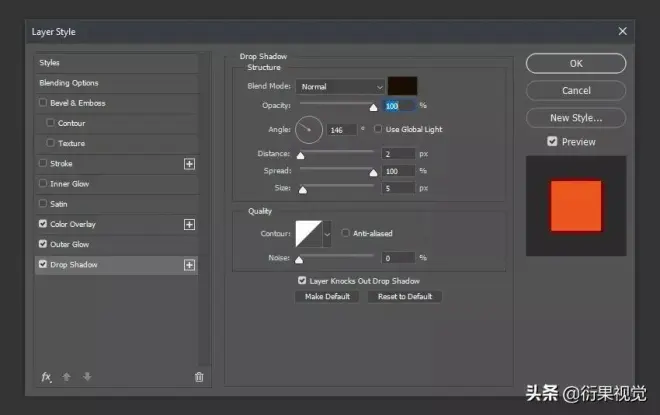The width and height of the screenshot is (660, 415).
Task: Click the Distance slider handle
Action: click(301, 156)
